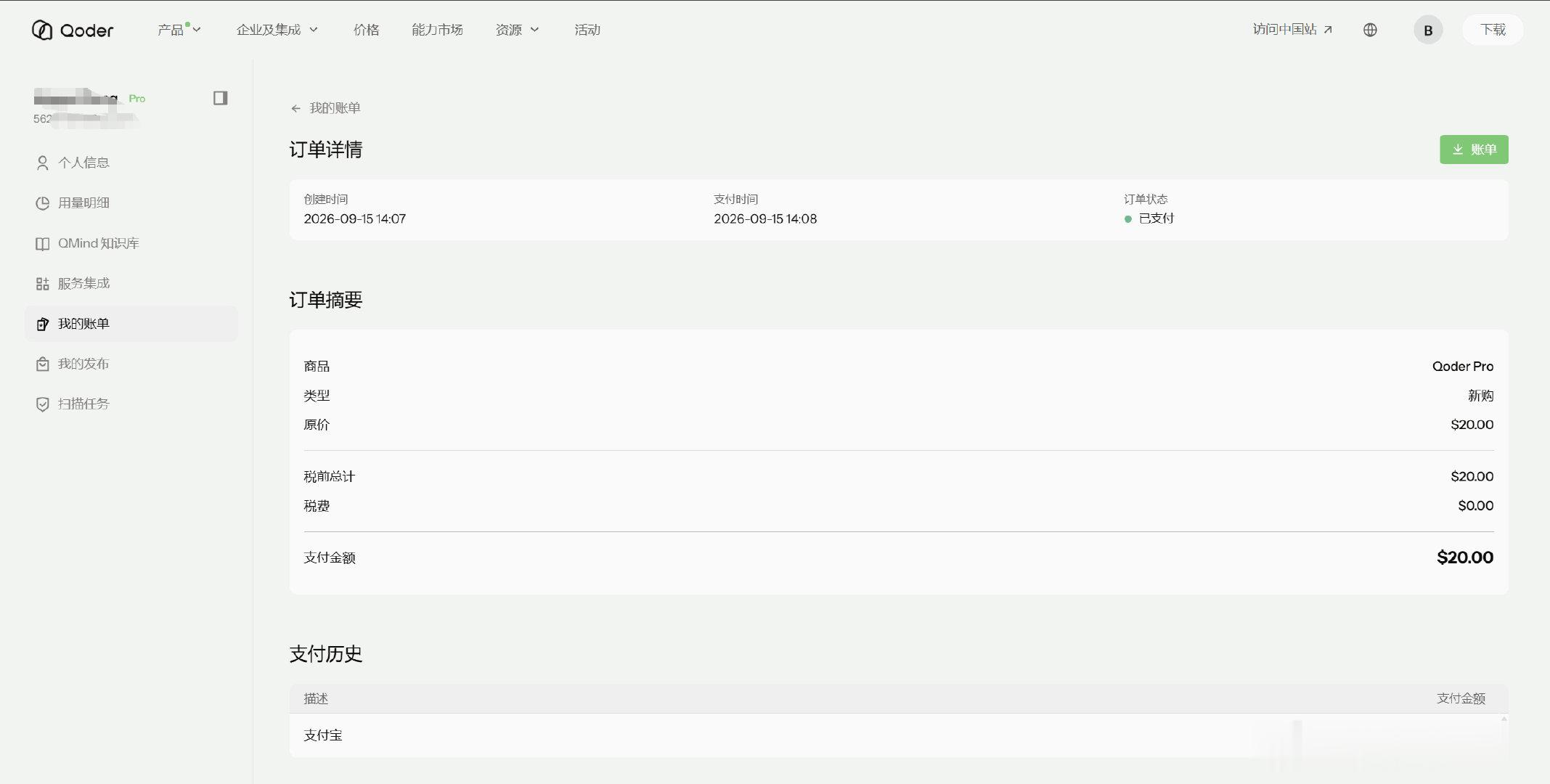Expand the 企业及集成 dropdown menu
This screenshot has width=1550, height=784.
point(277,30)
